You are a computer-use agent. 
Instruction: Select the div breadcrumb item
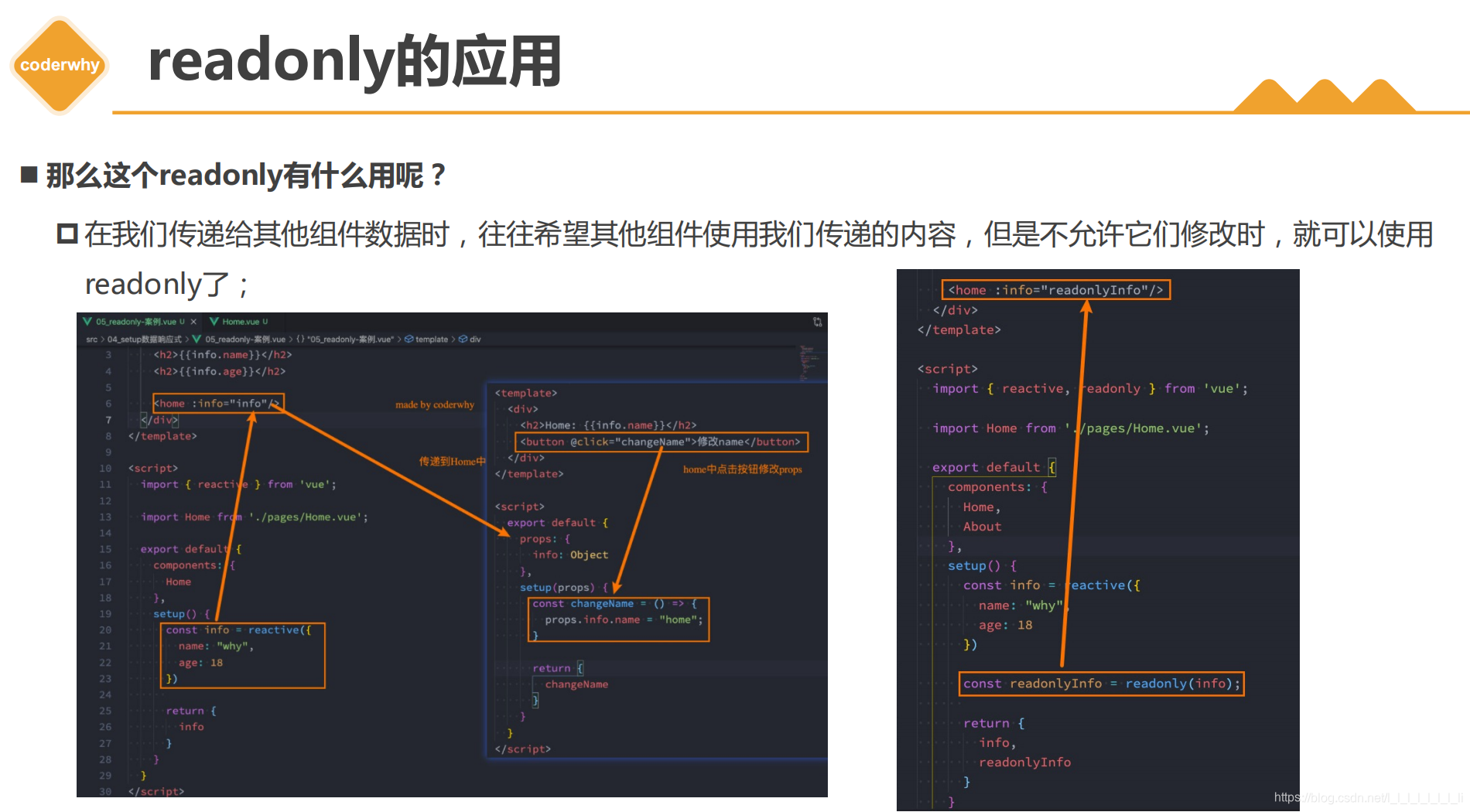point(475,339)
